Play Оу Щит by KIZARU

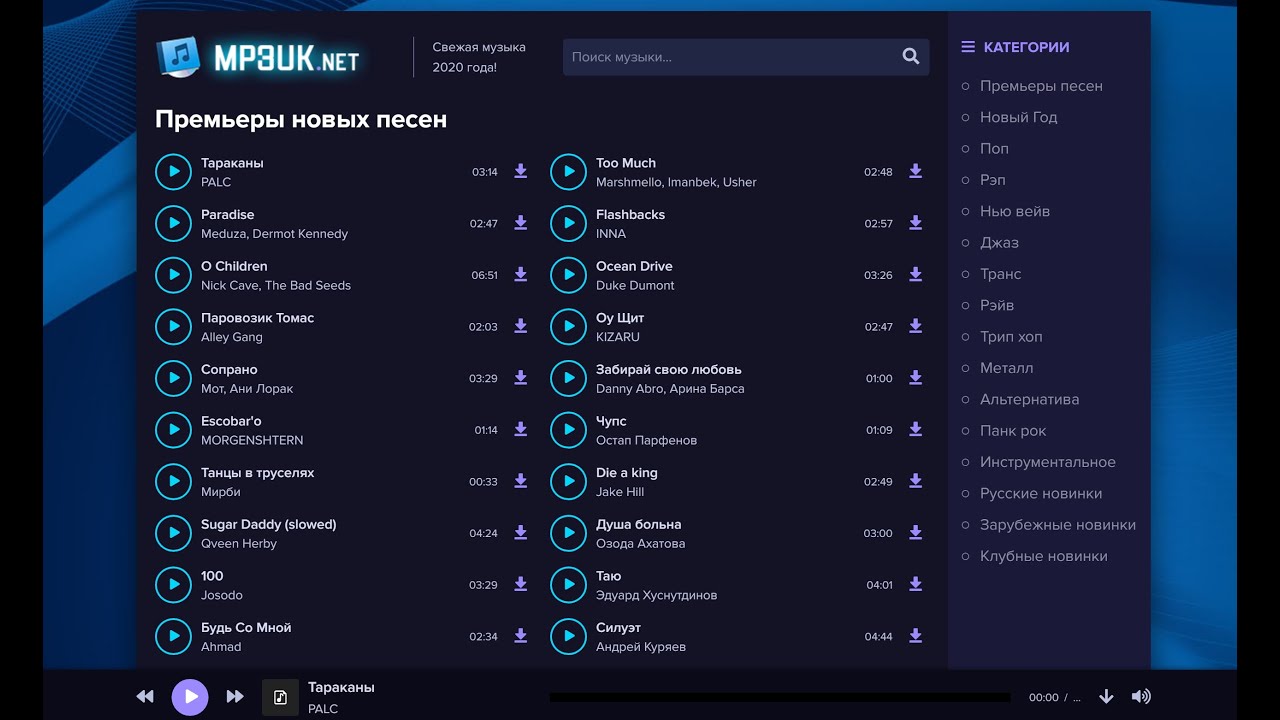568,326
